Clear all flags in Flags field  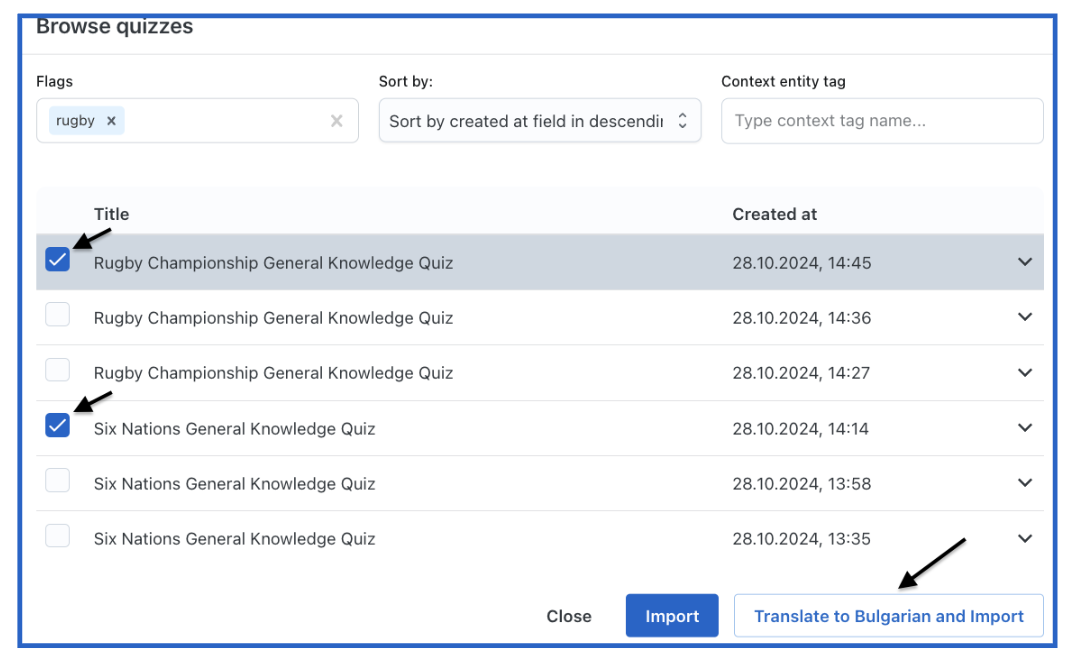click(x=336, y=121)
